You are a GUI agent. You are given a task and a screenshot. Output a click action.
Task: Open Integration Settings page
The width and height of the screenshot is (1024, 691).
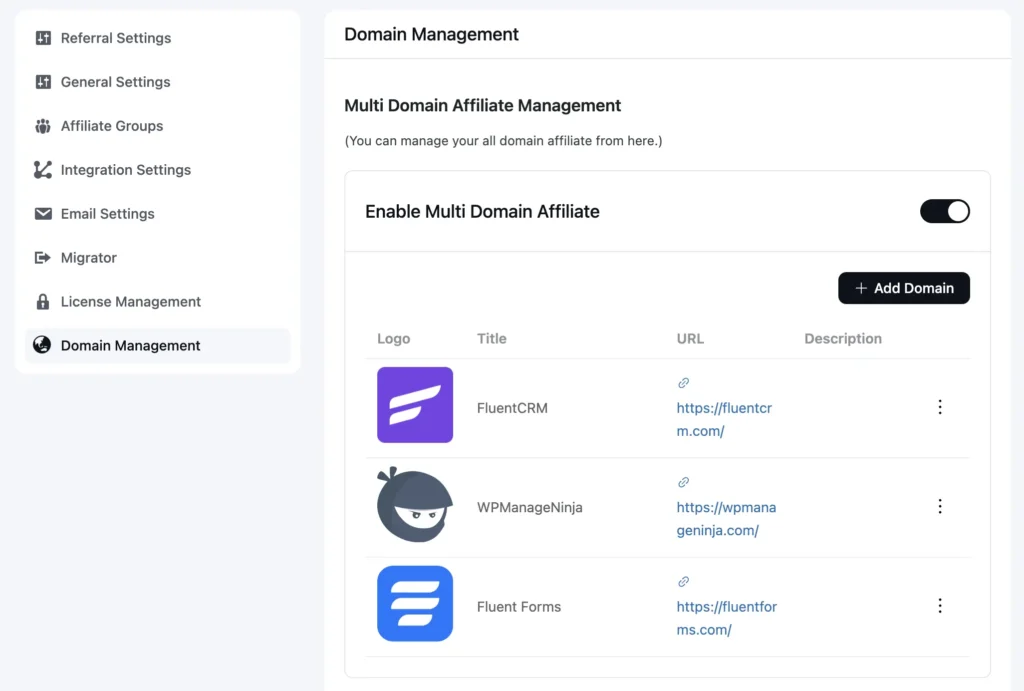pyautogui.click(x=157, y=170)
